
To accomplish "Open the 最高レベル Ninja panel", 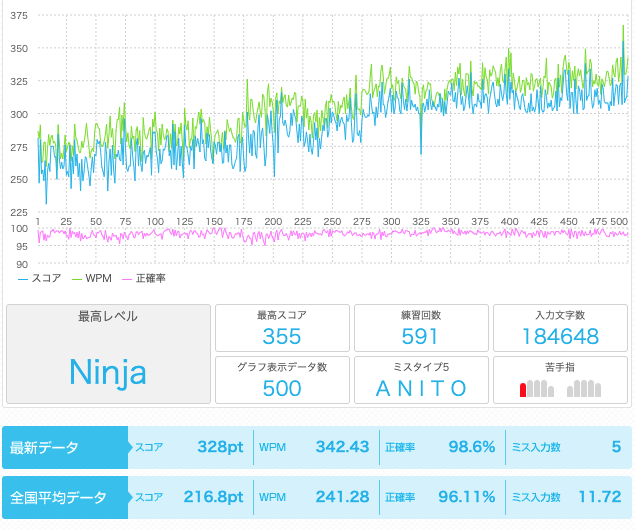I will [108, 354].
